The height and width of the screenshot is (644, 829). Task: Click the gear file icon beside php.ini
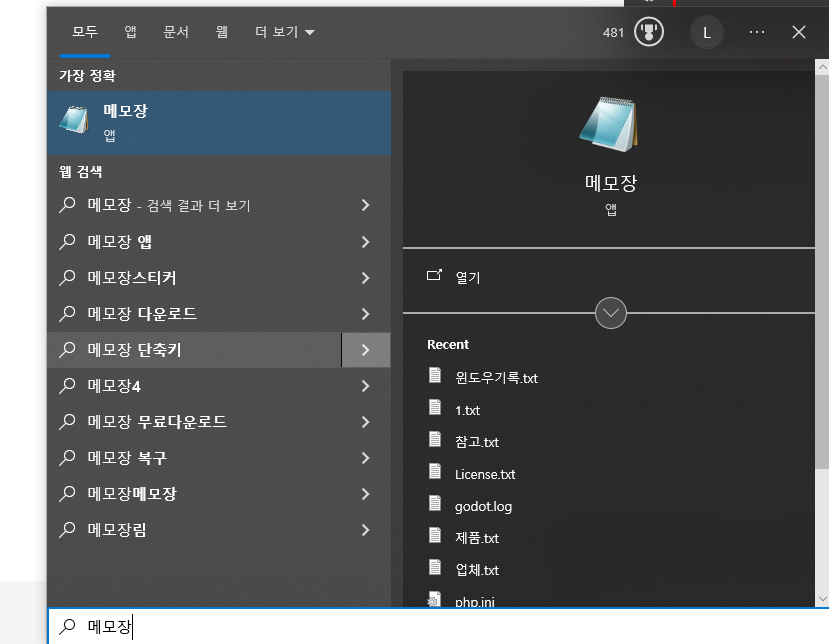point(434,599)
